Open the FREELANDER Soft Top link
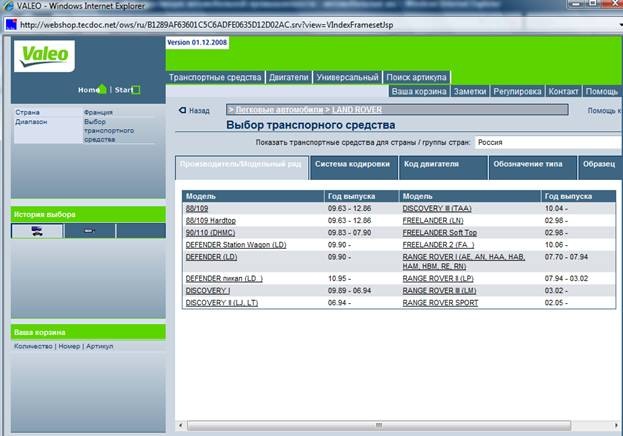 tap(439, 233)
